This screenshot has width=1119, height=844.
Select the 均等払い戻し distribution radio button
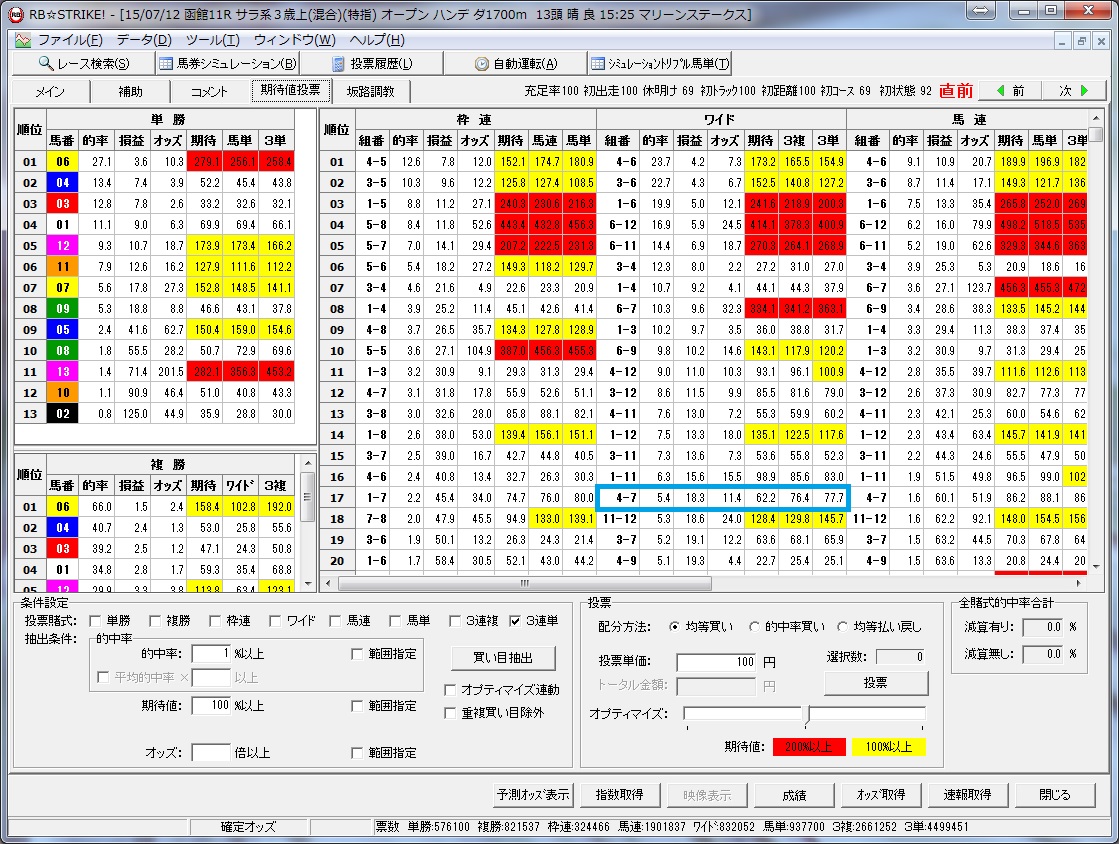pyautogui.click(x=842, y=626)
